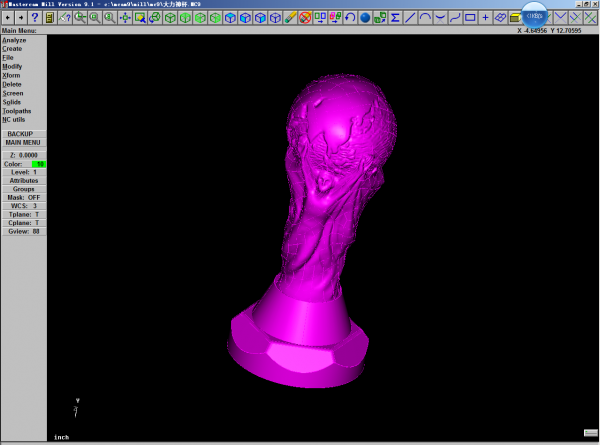The width and height of the screenshot is (600, 445).
Task: Click the Cplane: T button
Action: click(24, 223)
